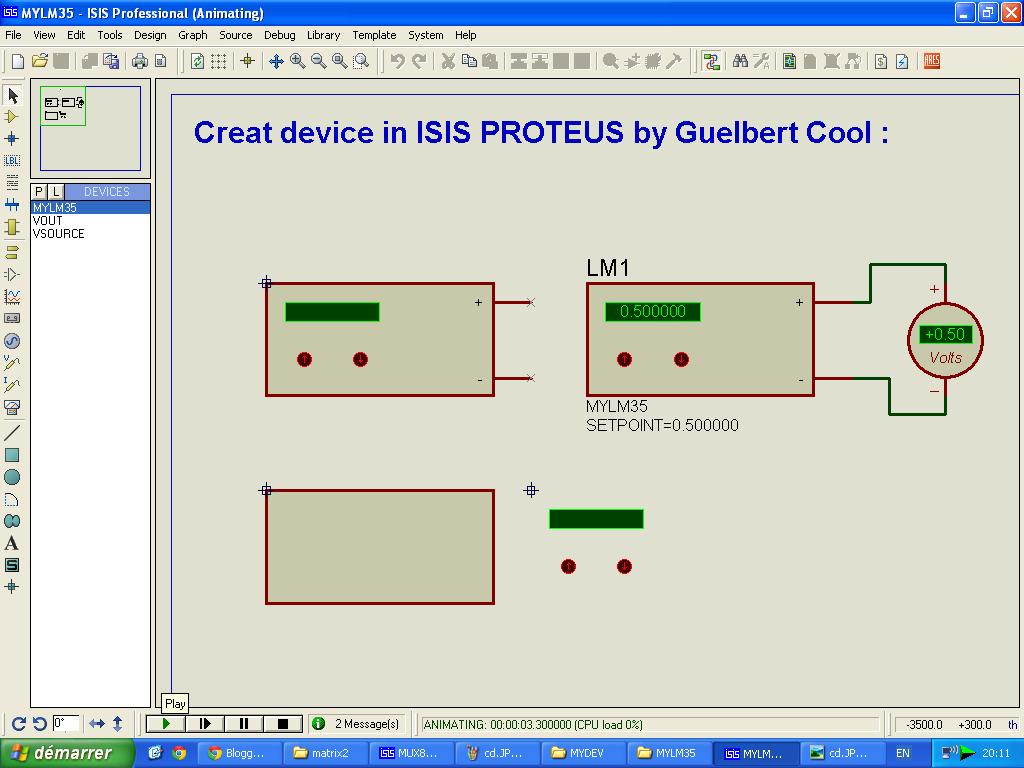Select VOUT in the devices list
Screen dimensions: 1024x768
coord(91,221)
